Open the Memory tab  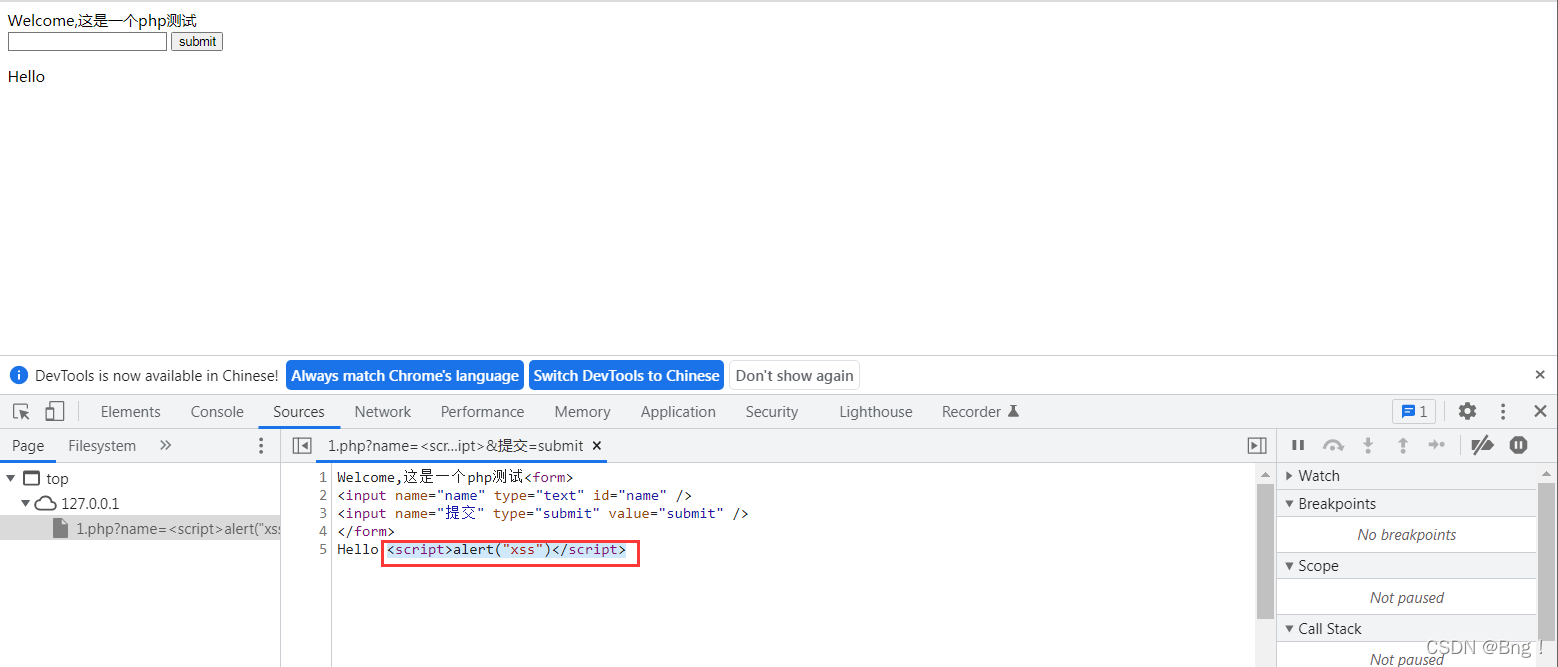[x=582, y=411]
